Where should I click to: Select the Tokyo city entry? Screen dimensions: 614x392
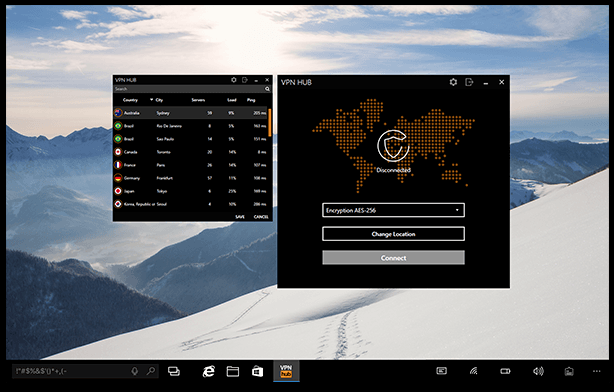[162, 191]
